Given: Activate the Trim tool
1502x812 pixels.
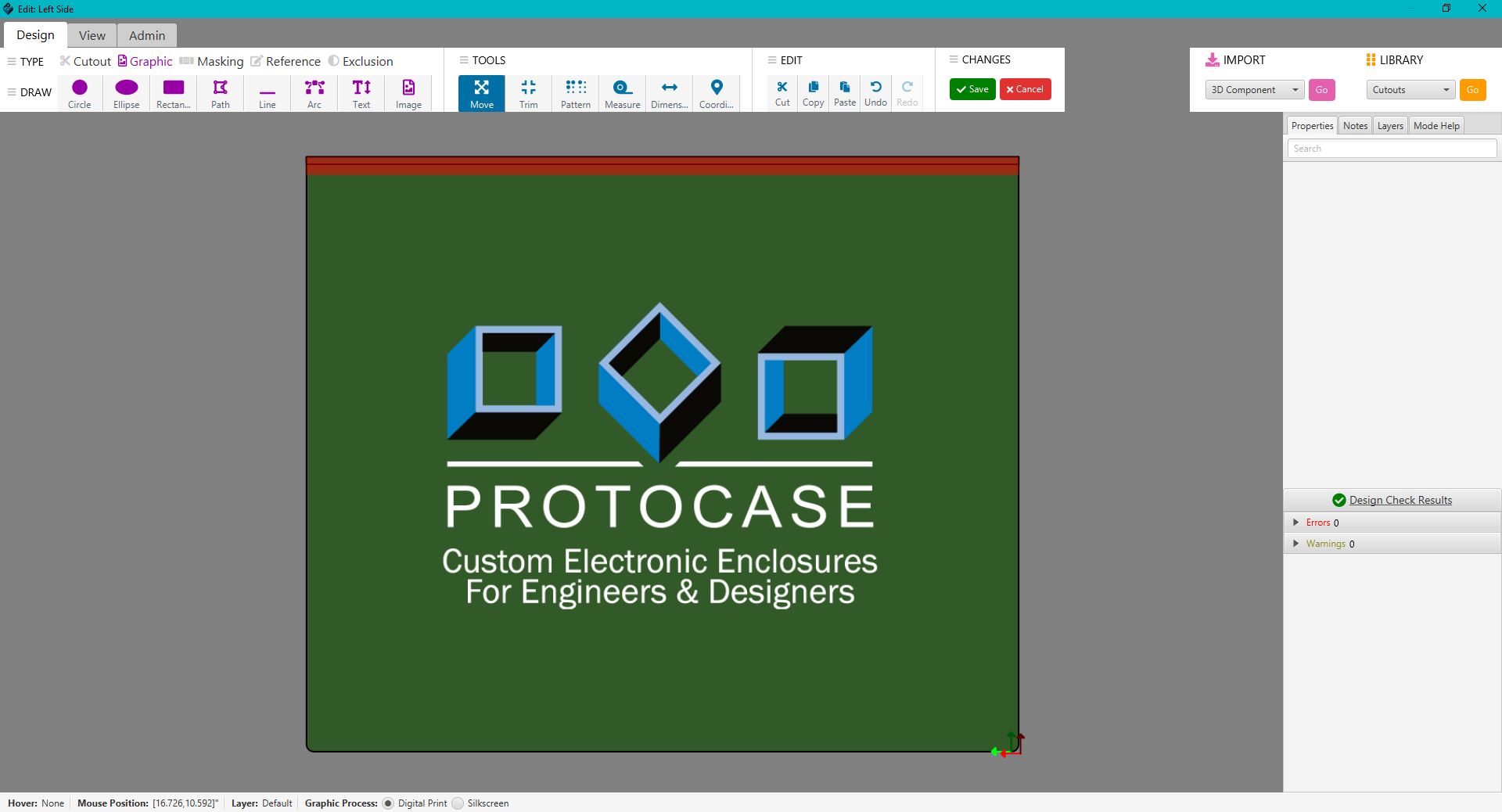Looking at the screenshot, I should 529,94.
